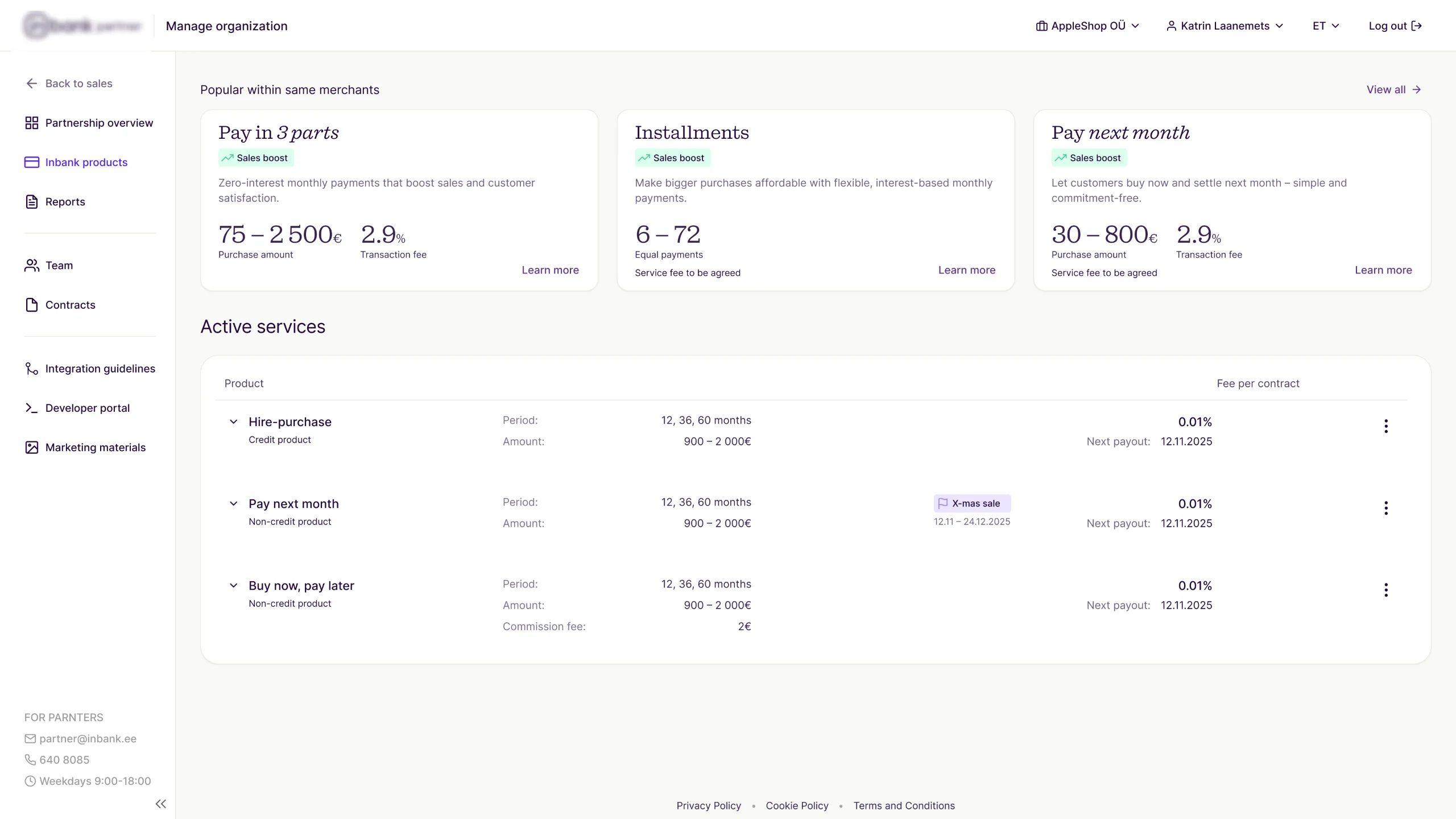Collapse the sidebar with the double chevron
Image resolution: width=1456 pixels, height=819 pixels.
[x=161, y=804]
